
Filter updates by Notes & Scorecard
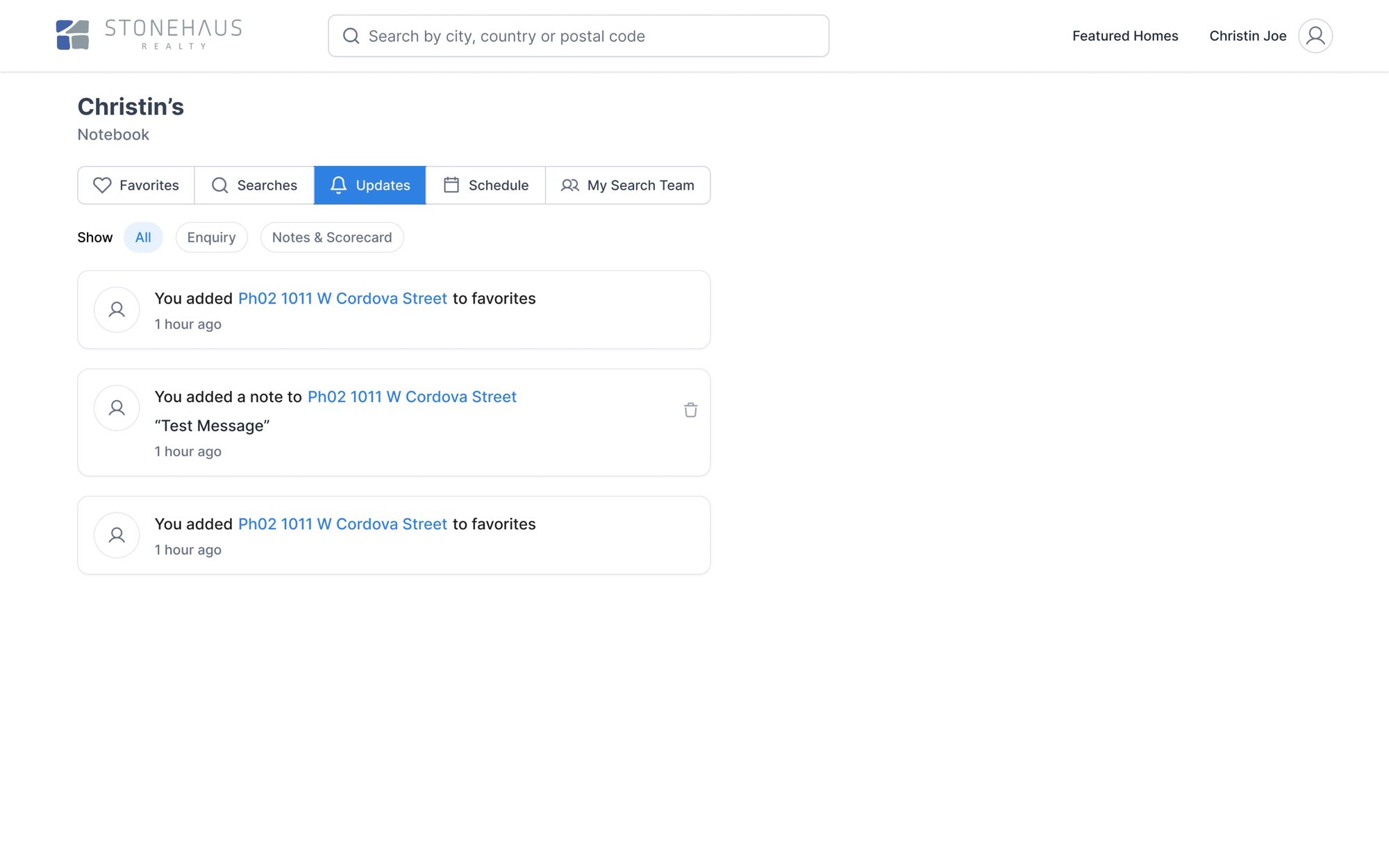[332, 237]
